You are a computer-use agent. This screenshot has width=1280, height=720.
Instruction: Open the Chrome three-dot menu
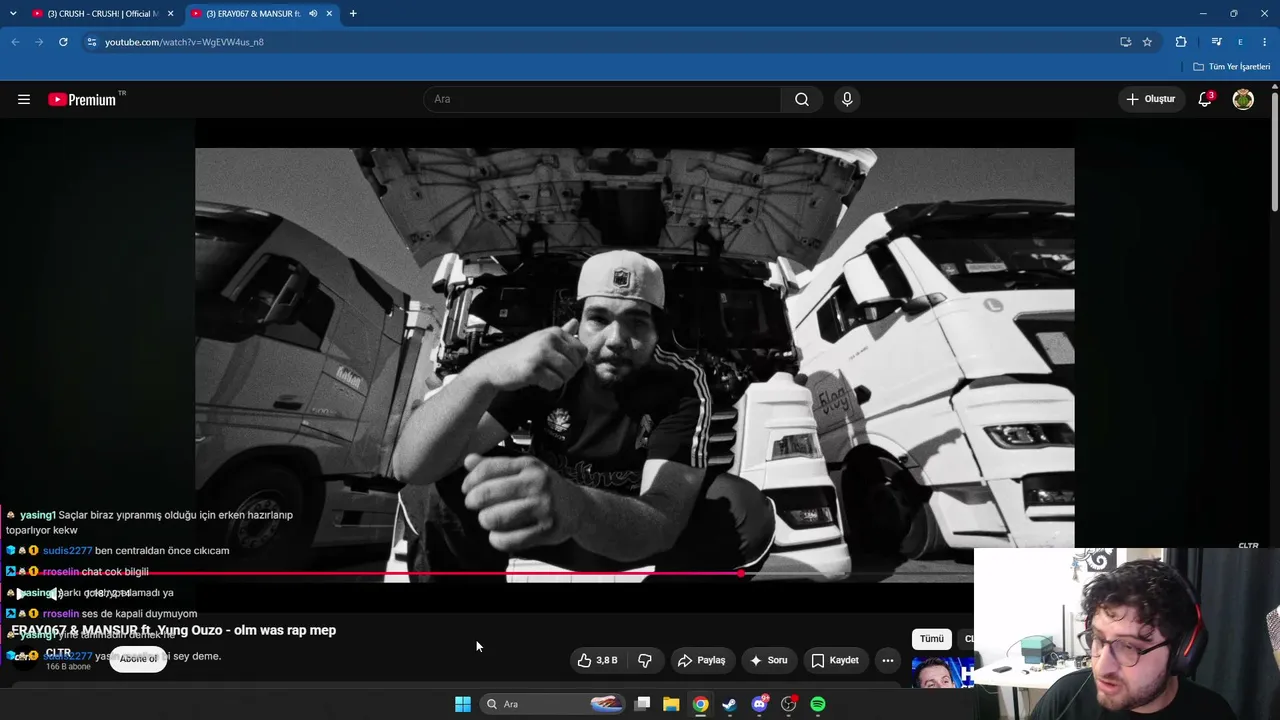[x=1265, y=42]
